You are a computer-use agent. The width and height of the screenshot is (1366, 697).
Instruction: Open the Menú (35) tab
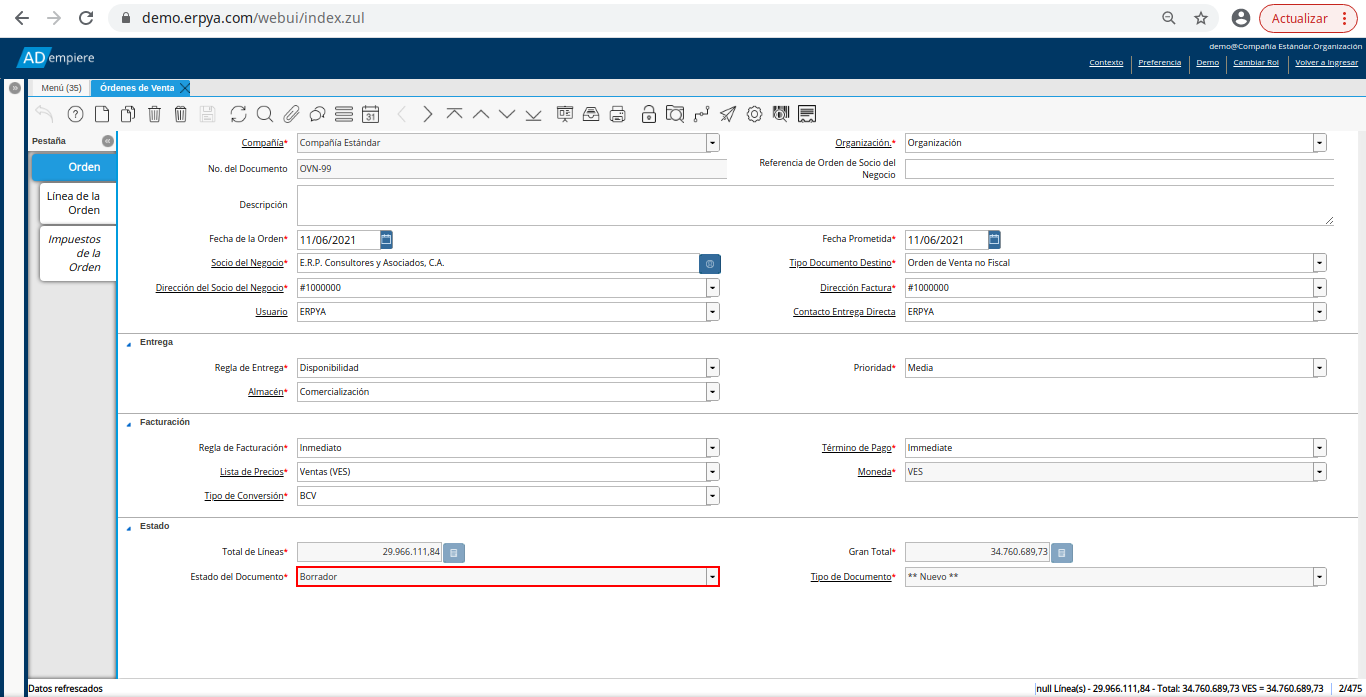[61, 88]
